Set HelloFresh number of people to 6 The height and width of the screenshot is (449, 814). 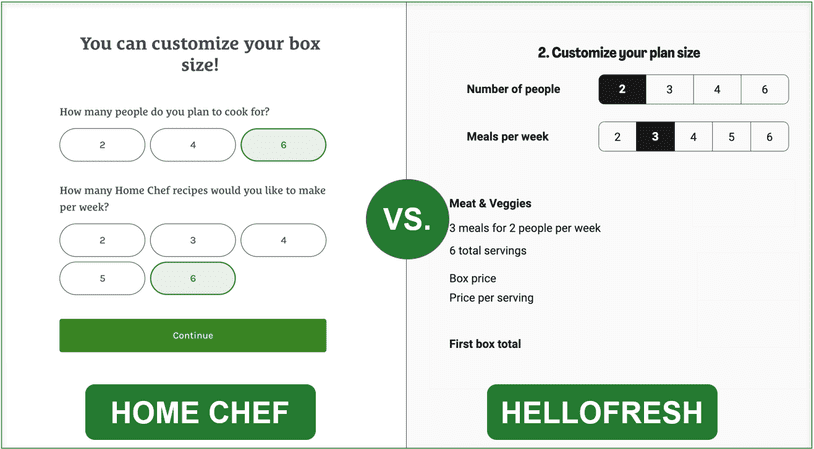point(765,89)
